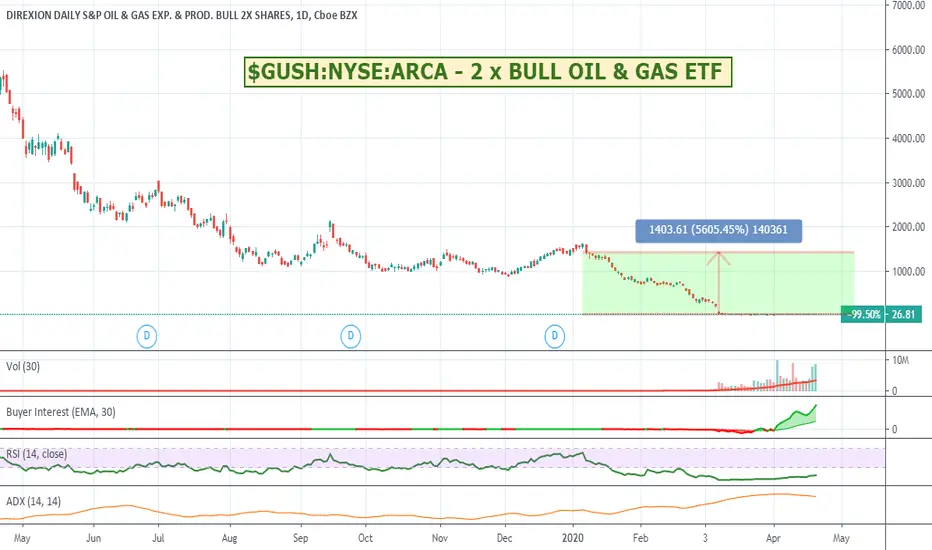The width and height of the screenshot is (932, 550).
Task: Click the Aug label on the time axis
Action: pos(229,538)
